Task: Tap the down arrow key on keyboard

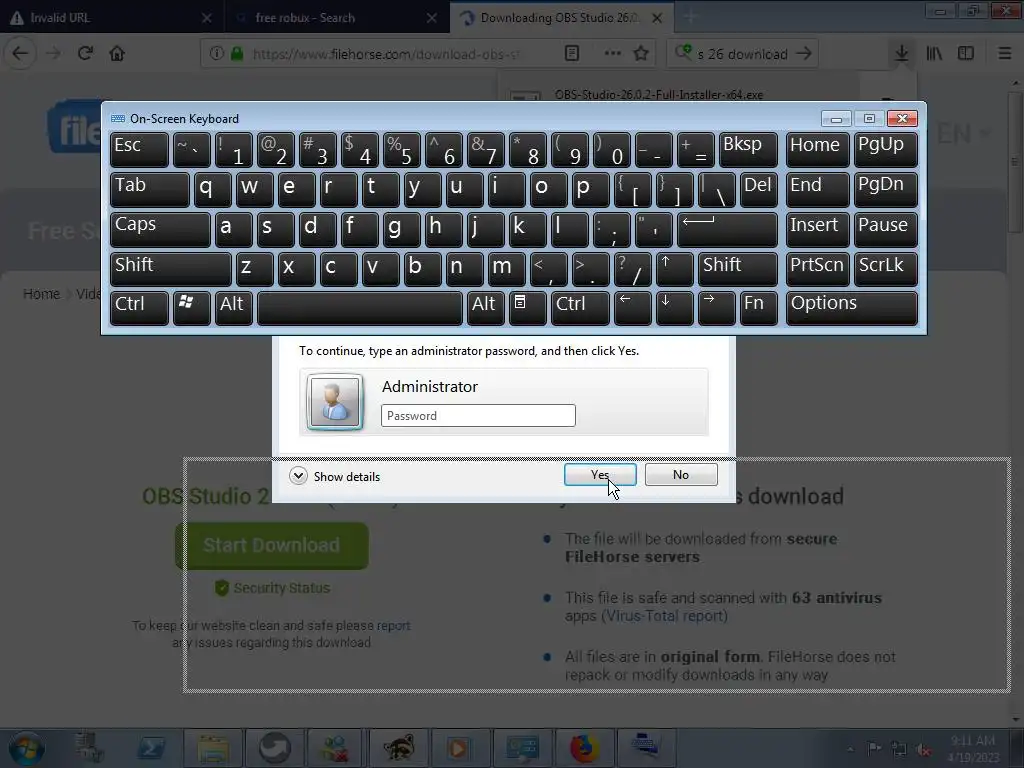Action: tap(674, 308)
